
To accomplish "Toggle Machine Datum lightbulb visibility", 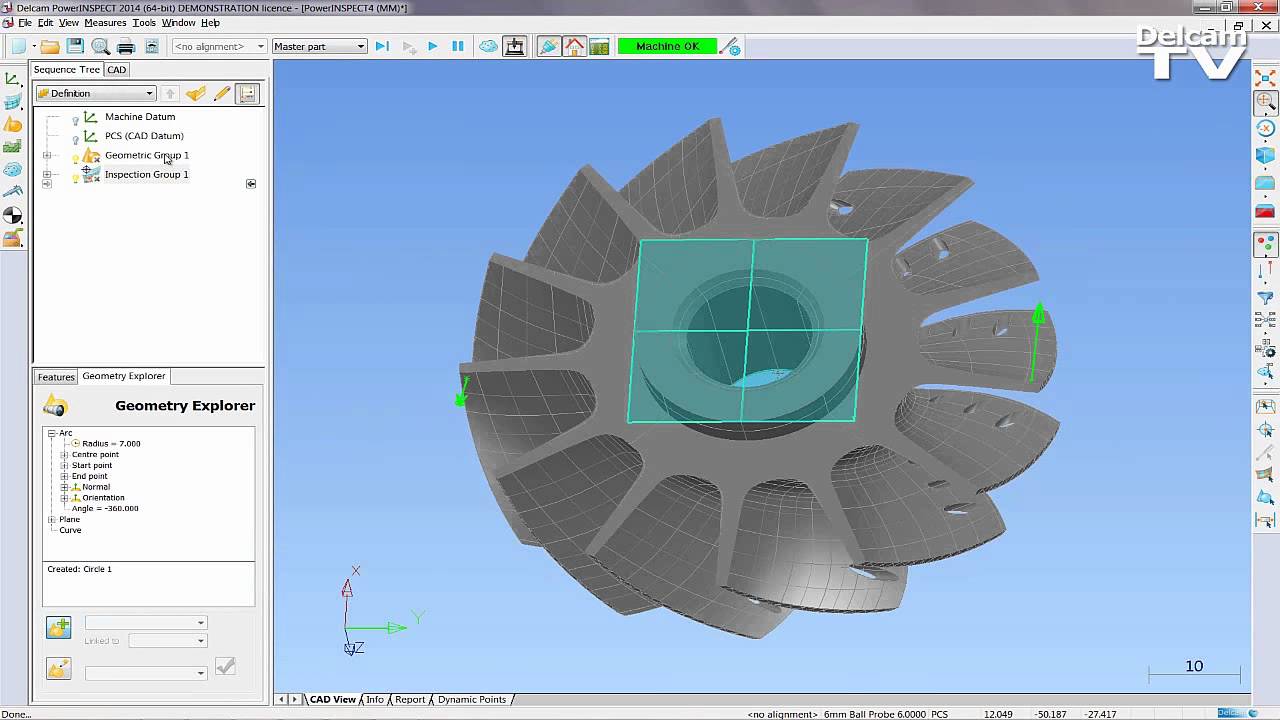I will pos(75,119).
